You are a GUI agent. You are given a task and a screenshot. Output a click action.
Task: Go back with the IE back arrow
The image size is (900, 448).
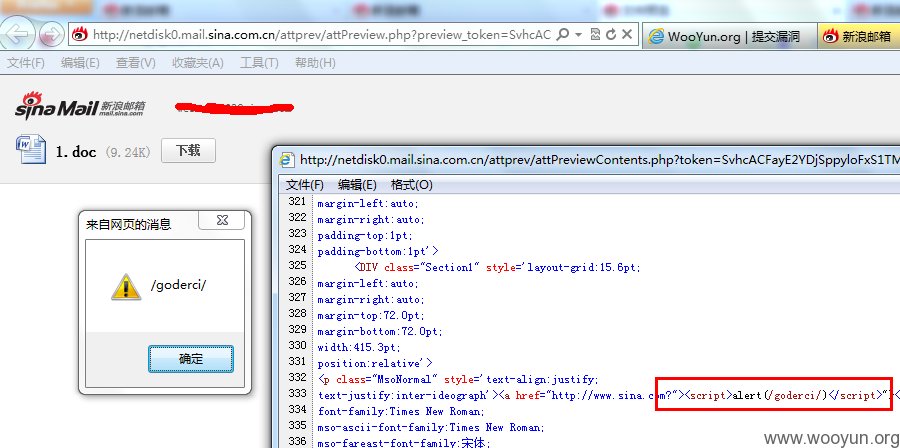tap(17, 33)
